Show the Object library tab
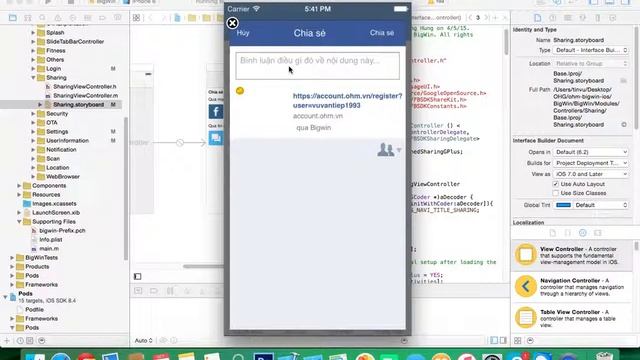640x360 pixels. 582,233
